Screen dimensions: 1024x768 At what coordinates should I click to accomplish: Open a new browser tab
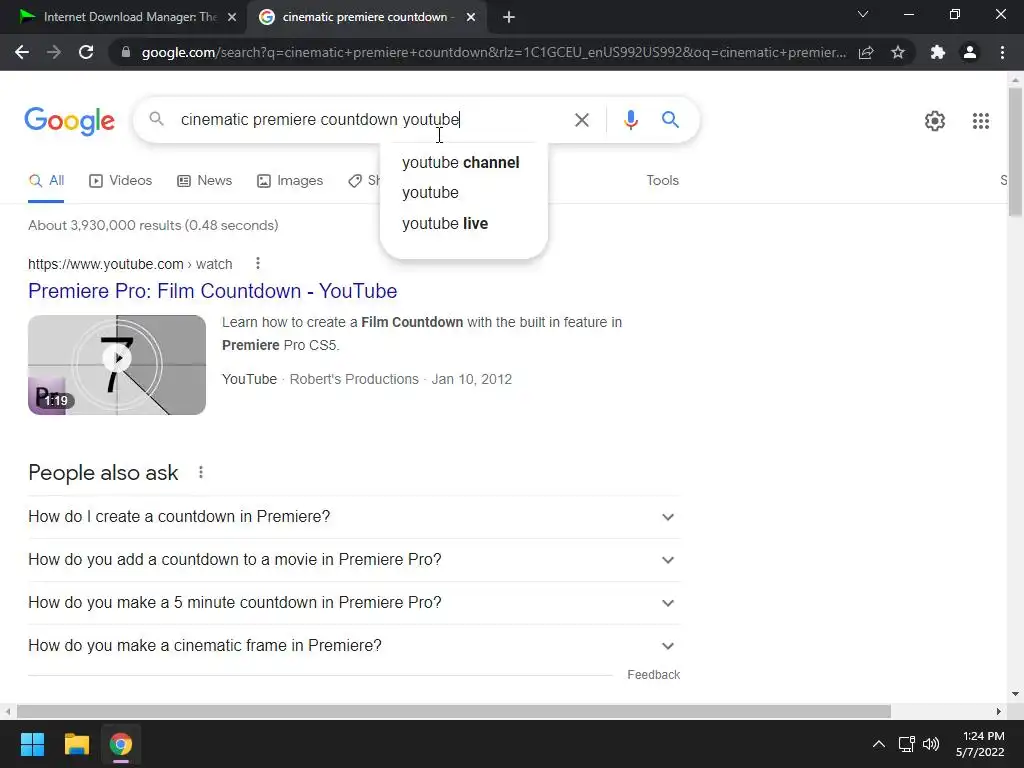pyautogui.click(x=509, y=17)
